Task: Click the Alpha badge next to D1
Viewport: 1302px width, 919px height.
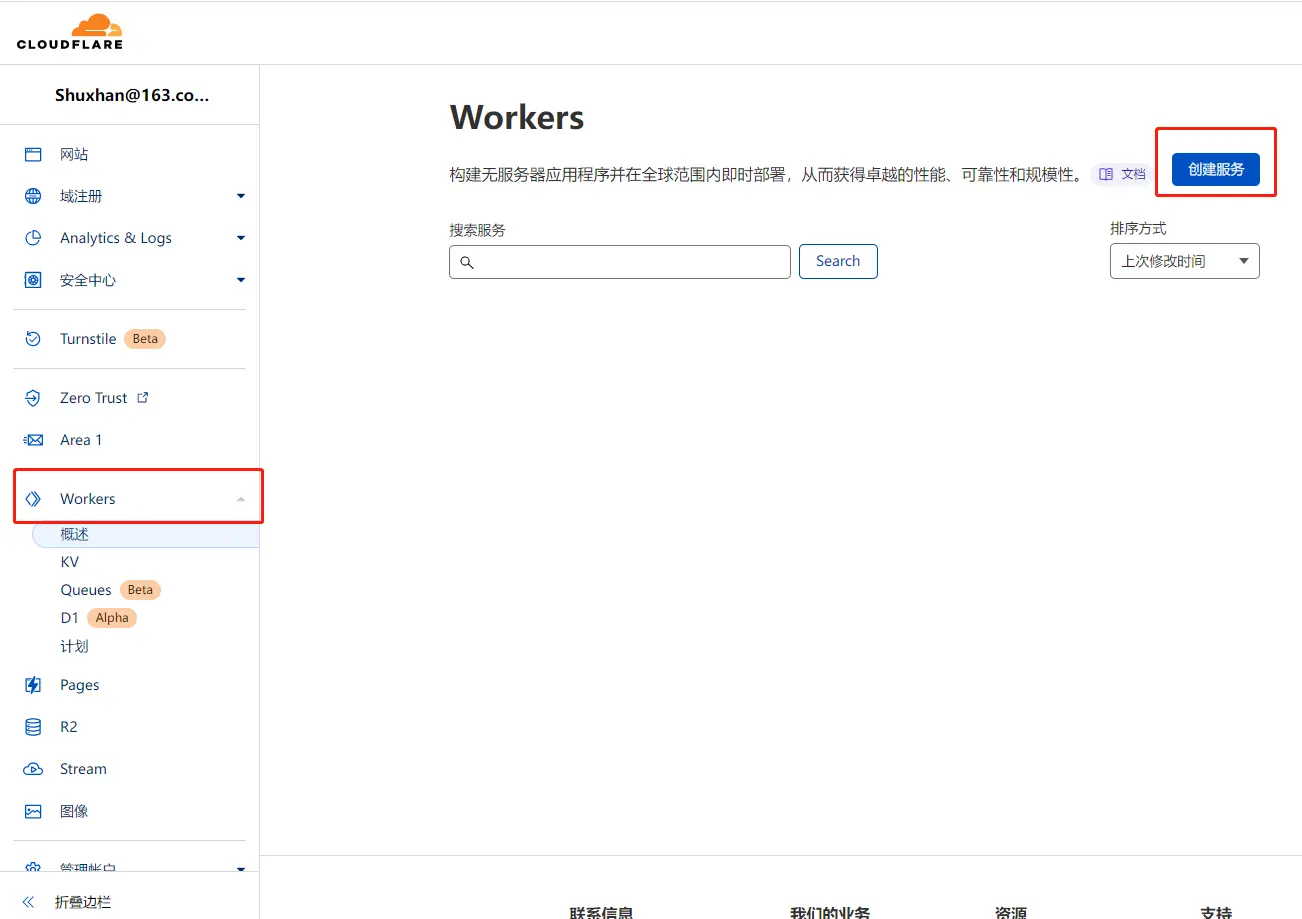Action: 112,618
